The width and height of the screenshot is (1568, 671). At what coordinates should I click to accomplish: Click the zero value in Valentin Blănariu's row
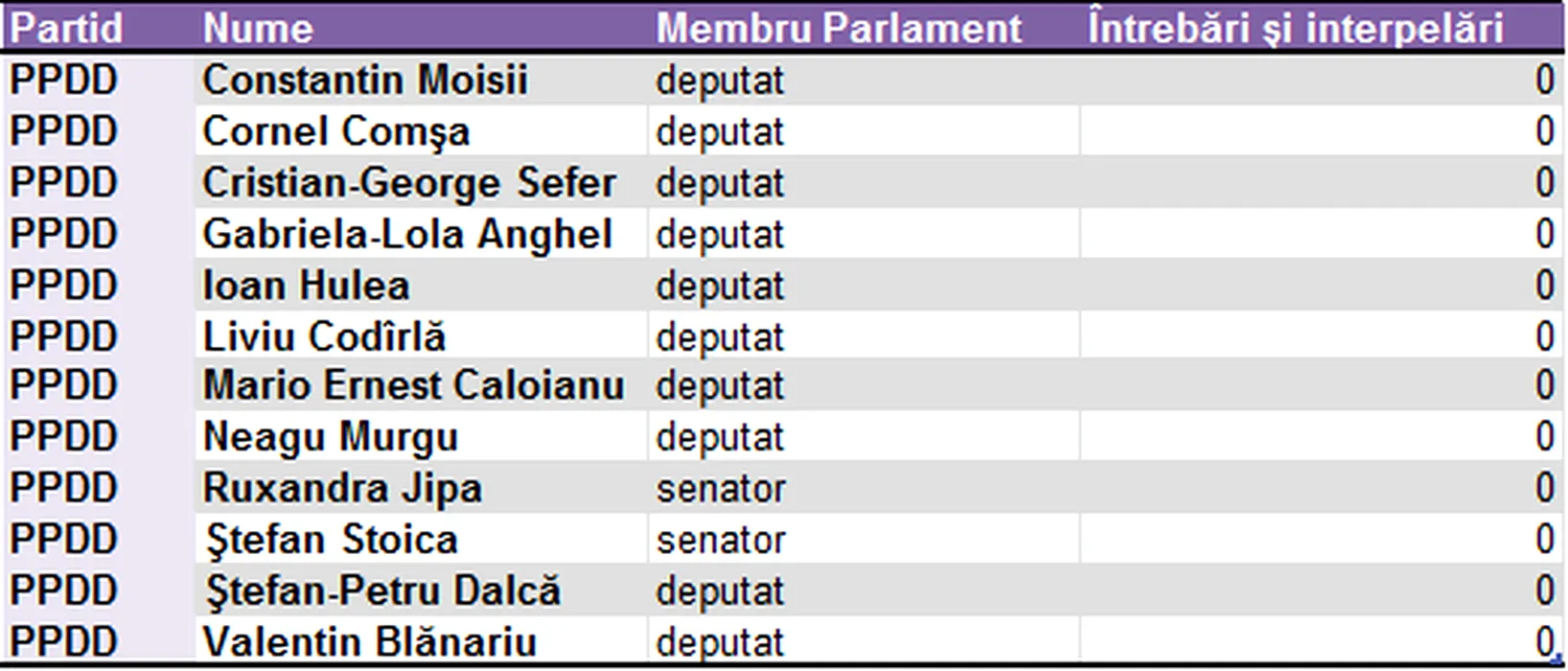[x=1543, y=641]
